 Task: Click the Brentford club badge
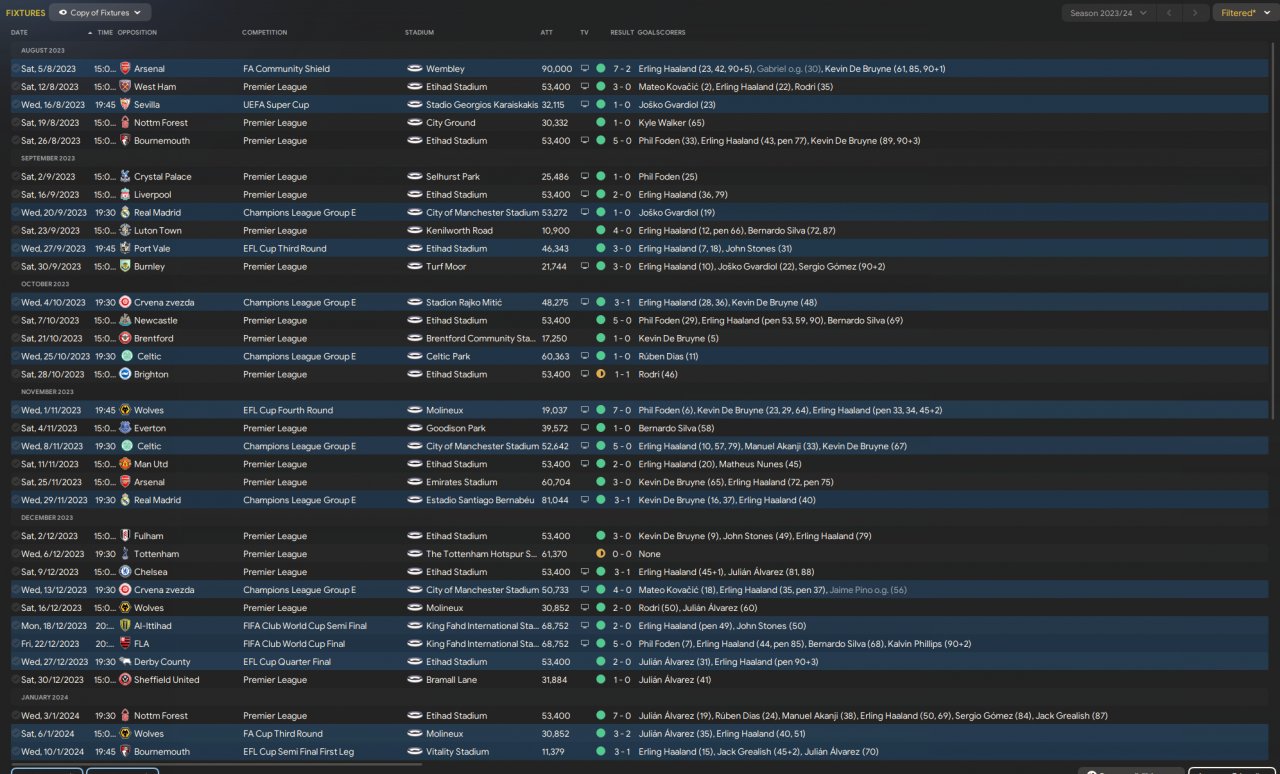(x=125, y=339)
